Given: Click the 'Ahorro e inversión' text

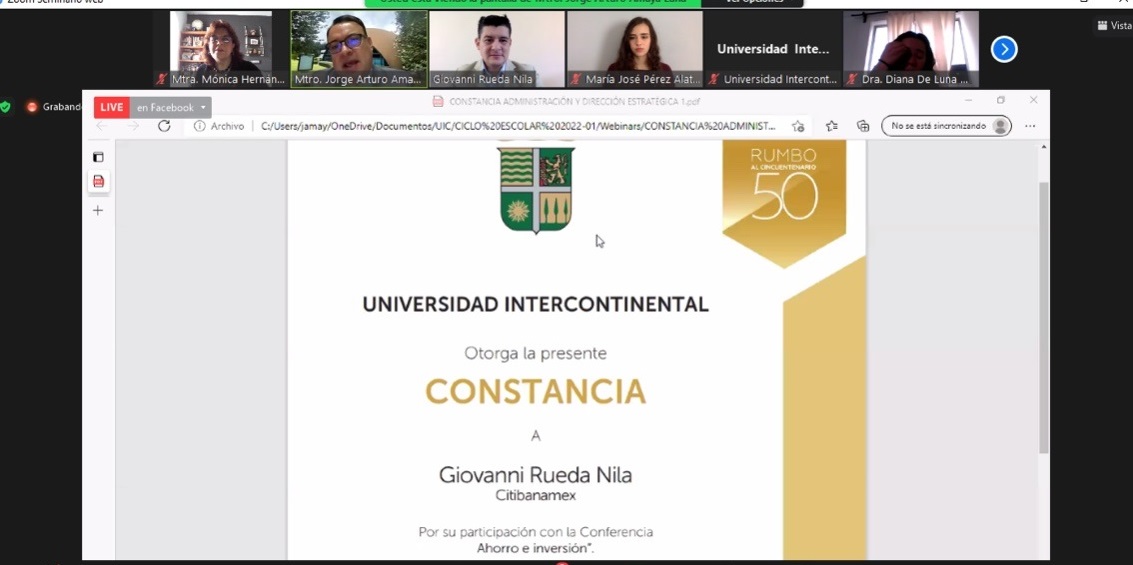Looking at the screenshot, I should coord(535,549).
